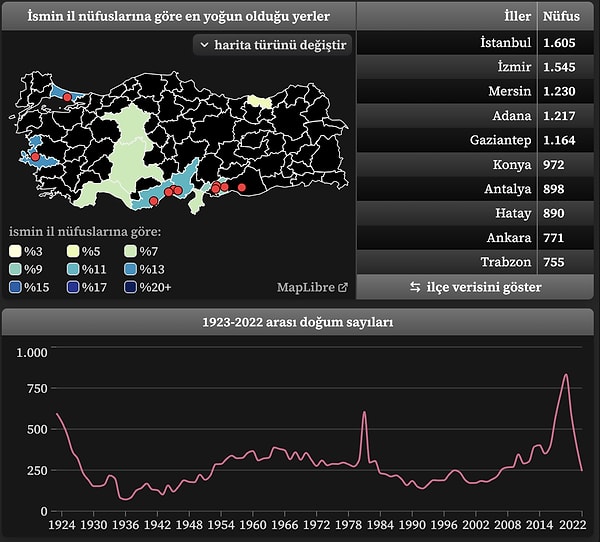The image size is (600, 542).
Task: Click the %9 legend color swatch
Action: point(15,269)
